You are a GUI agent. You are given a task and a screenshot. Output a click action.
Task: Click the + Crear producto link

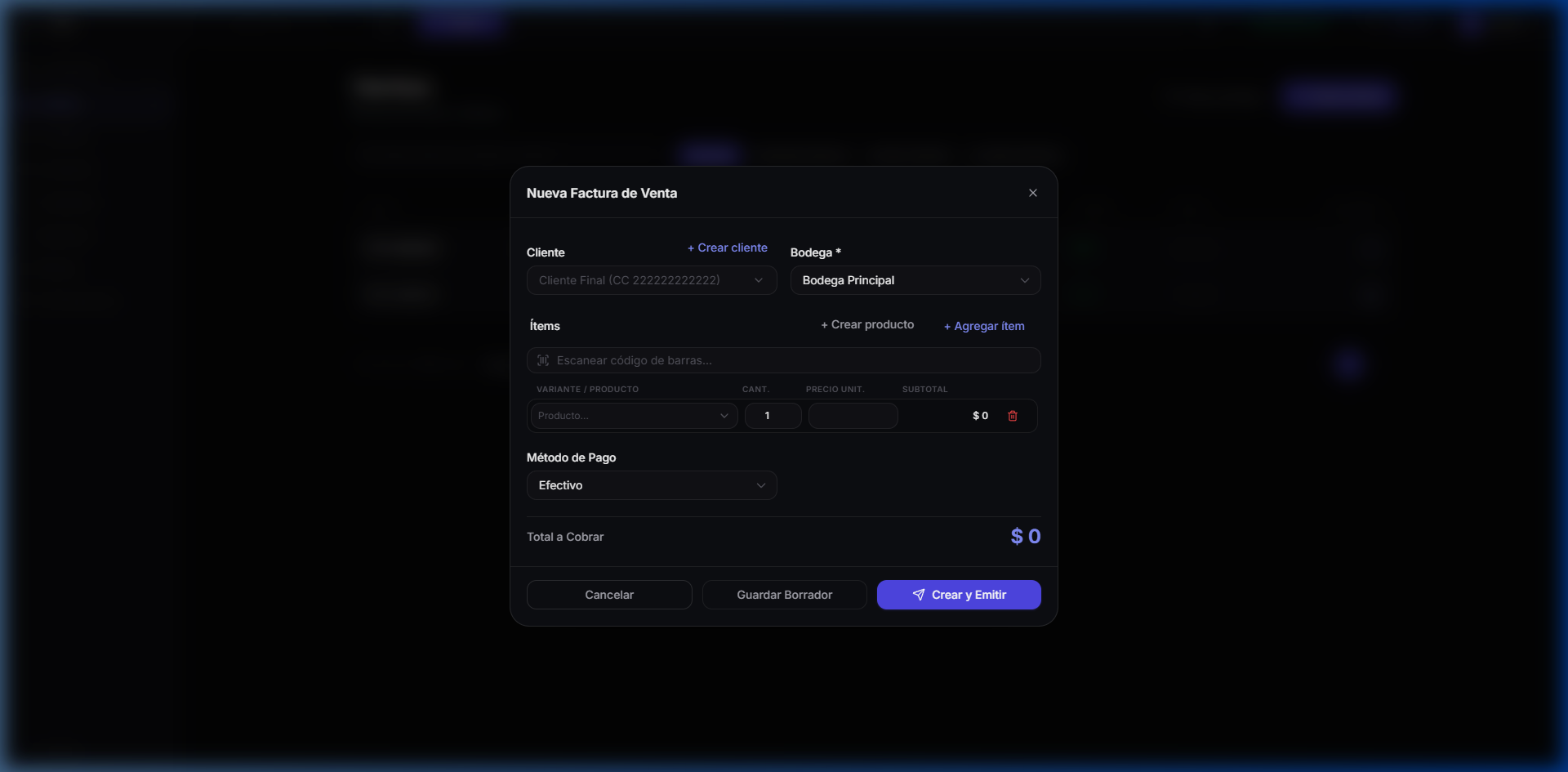pos(866,324)
